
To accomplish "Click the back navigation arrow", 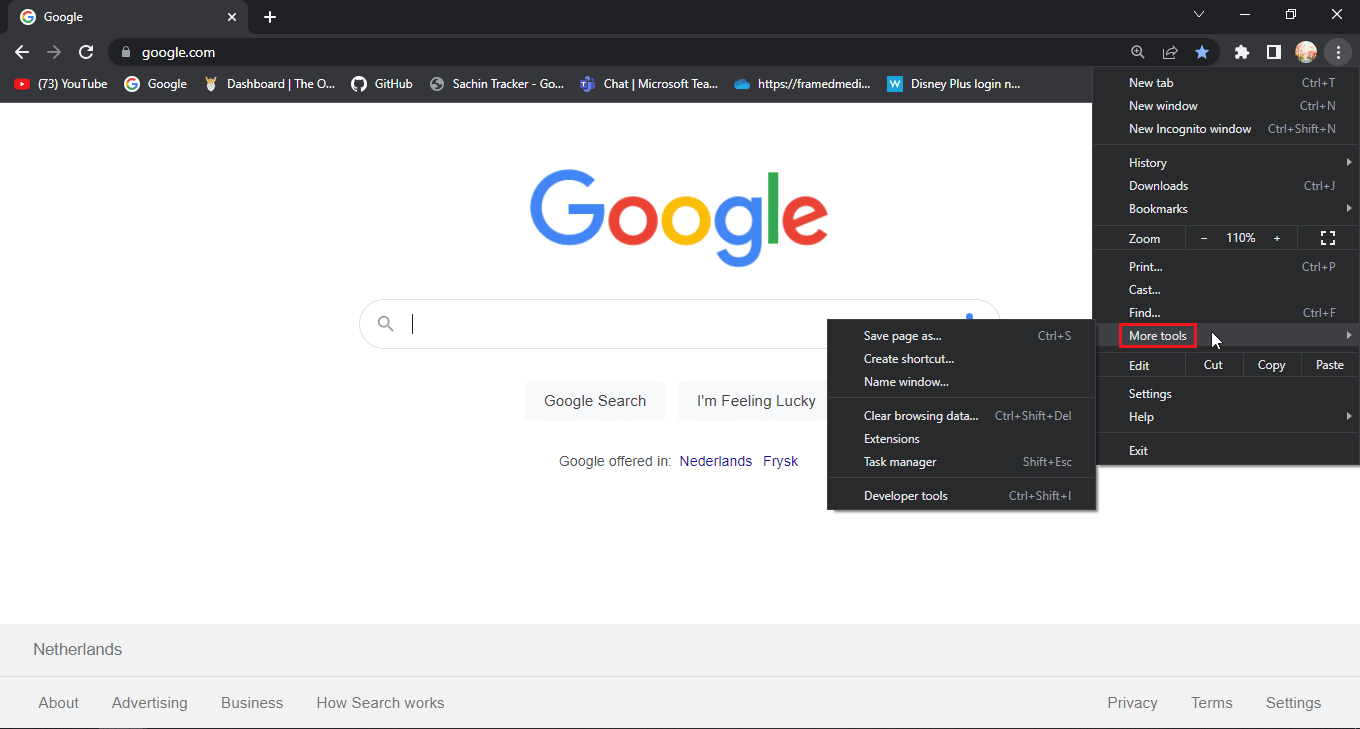I will point(22,52).
